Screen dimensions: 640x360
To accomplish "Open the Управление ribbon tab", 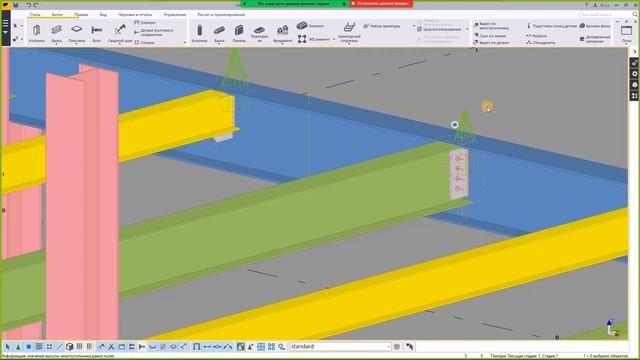I will pos(175,14).
